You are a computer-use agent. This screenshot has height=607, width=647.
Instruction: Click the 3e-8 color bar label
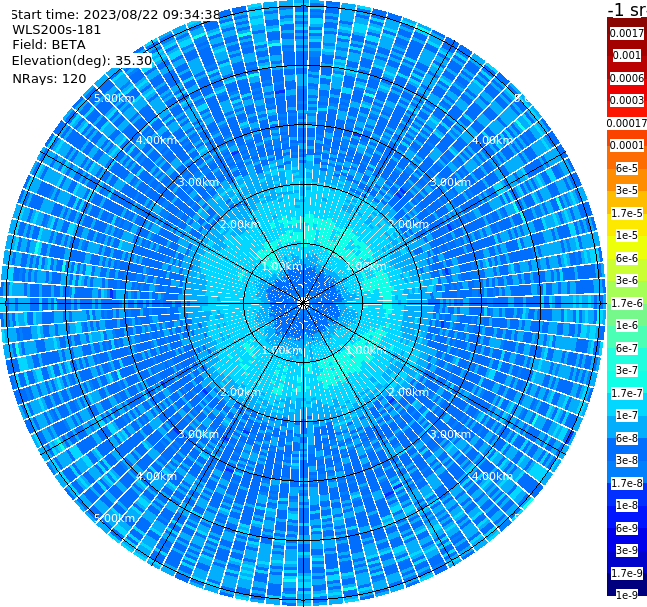[627, 460]
